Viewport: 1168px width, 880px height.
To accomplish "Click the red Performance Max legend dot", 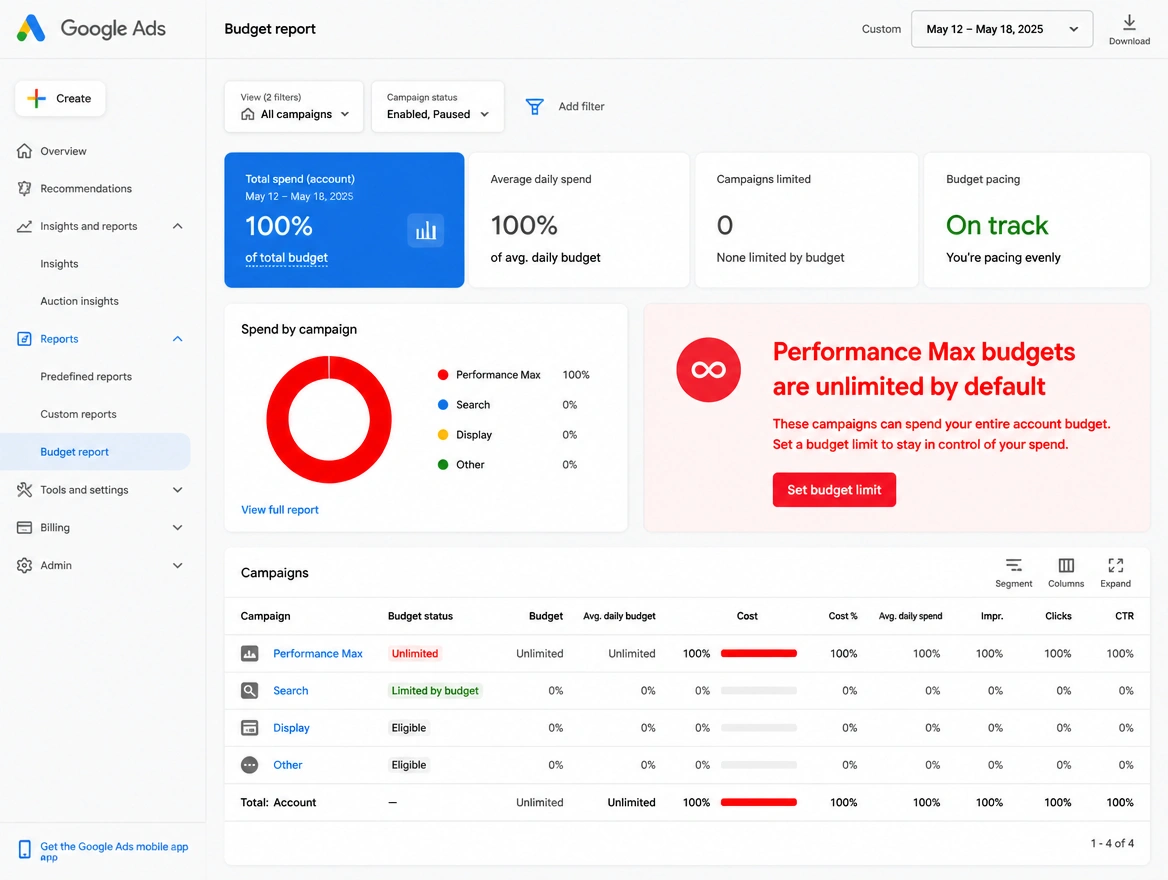I will pos(442,375).
